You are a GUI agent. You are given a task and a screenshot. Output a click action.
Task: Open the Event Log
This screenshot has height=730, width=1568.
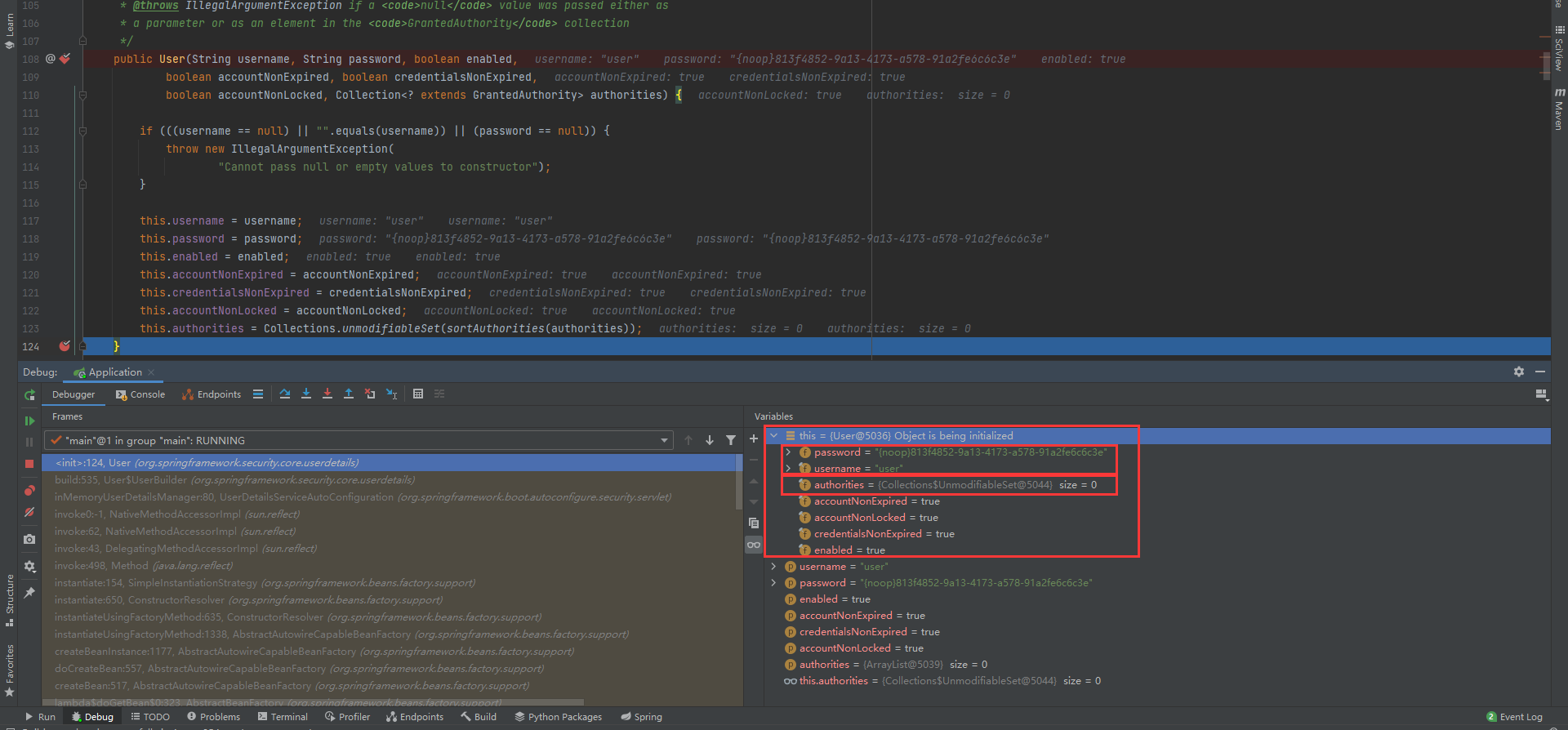(x=1515, y=717)
